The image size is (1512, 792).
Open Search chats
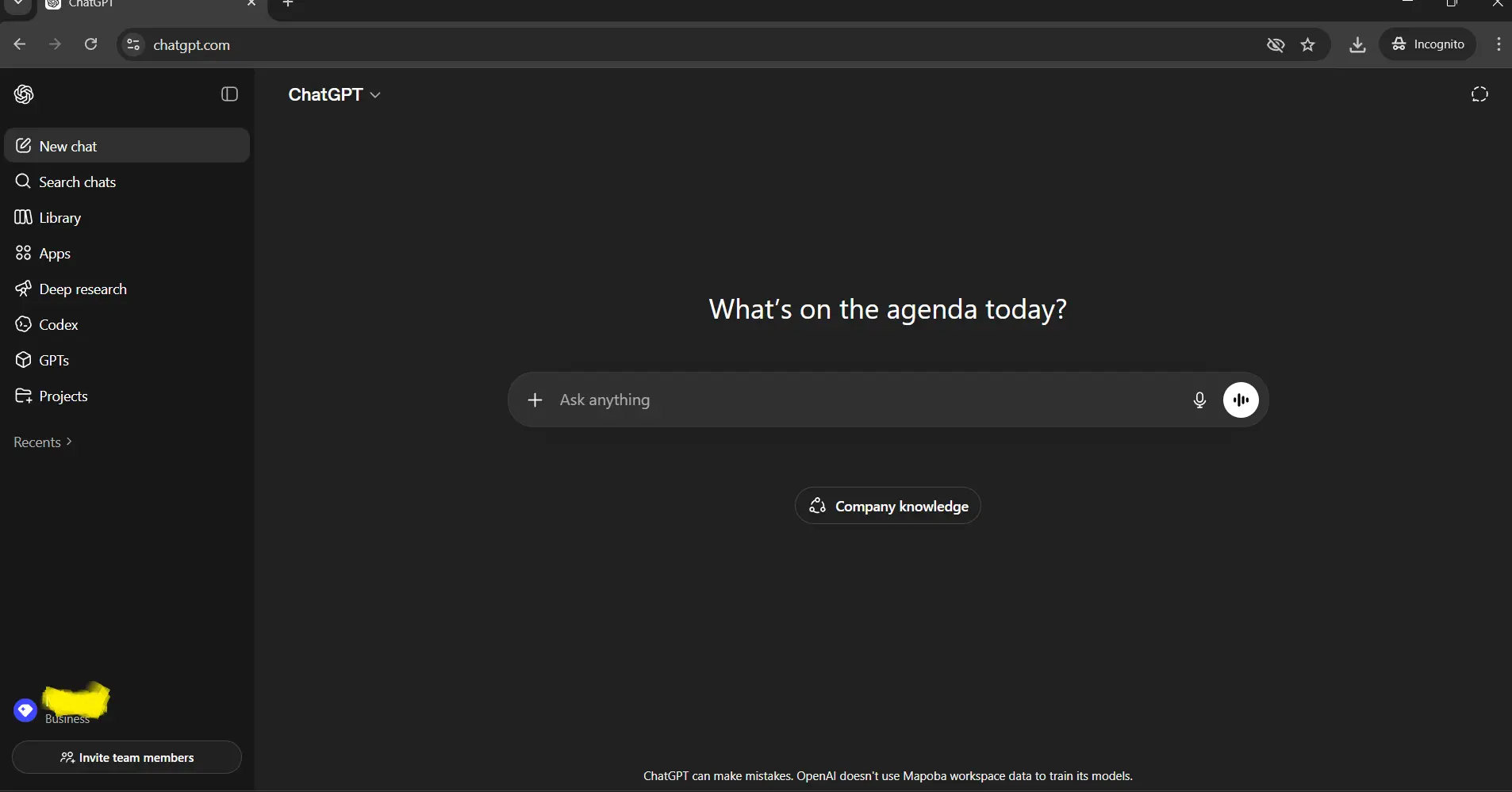pyautogui.click(x=127, y=182)
